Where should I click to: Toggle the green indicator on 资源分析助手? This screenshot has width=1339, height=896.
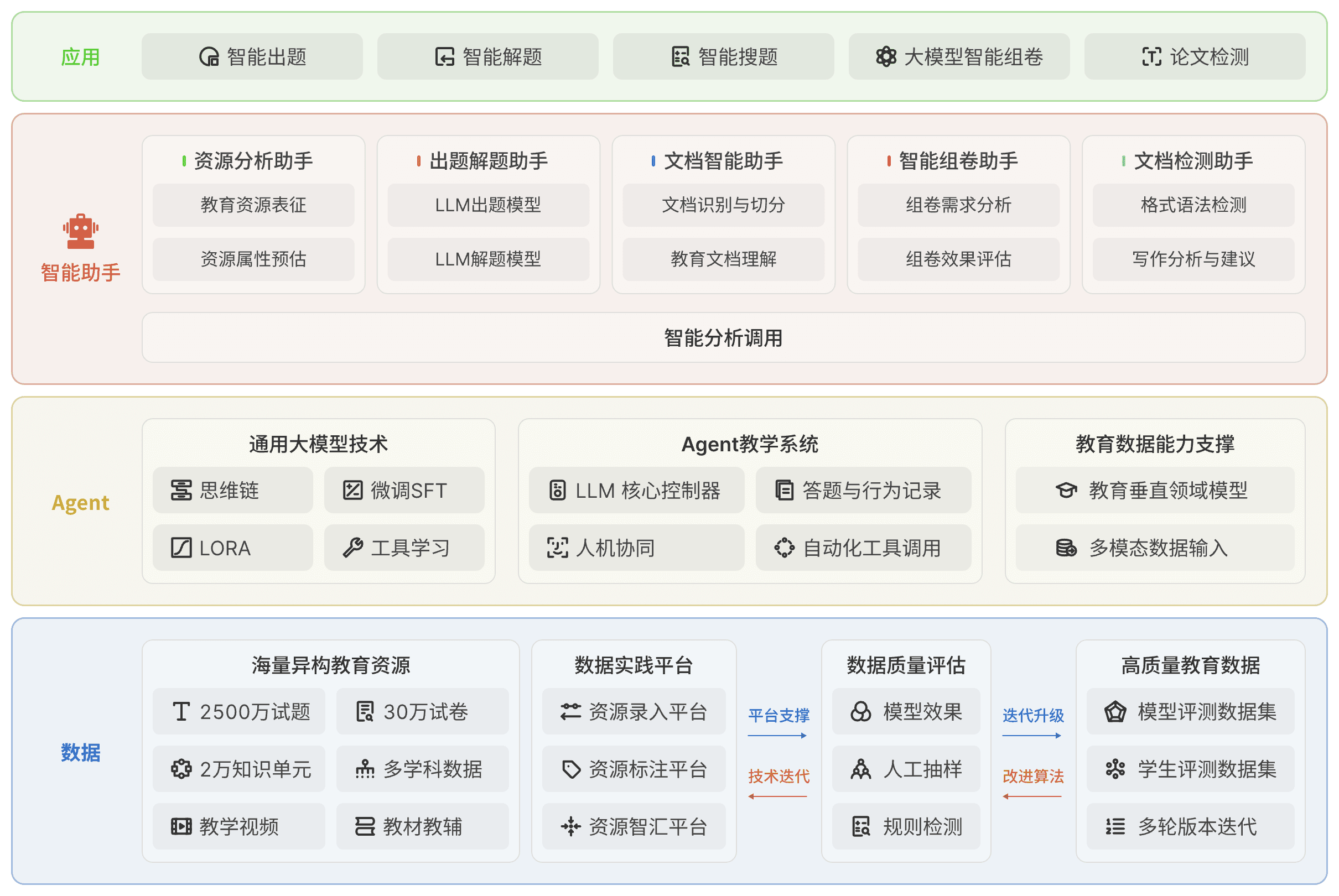click(184, 161)
